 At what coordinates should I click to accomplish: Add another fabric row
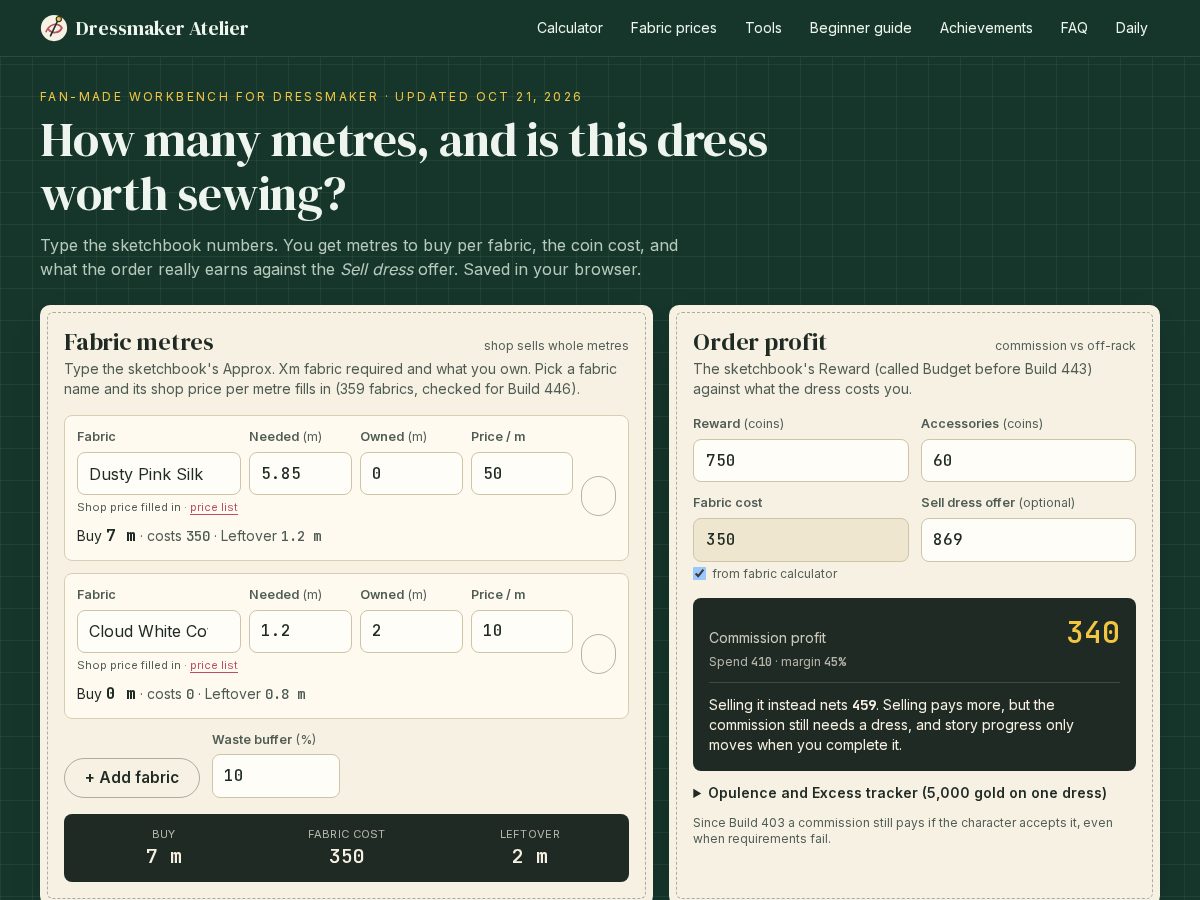[x=132, y=778]
